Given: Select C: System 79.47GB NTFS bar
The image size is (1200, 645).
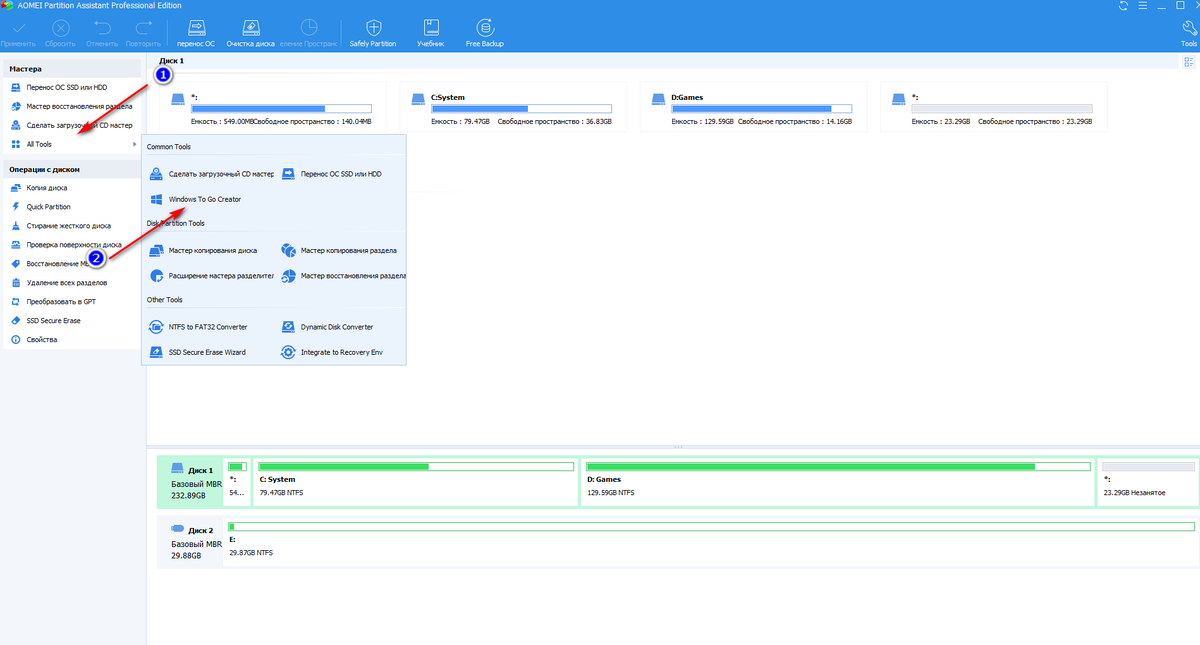Looking at the screenshot, I should tap(417, 480).
